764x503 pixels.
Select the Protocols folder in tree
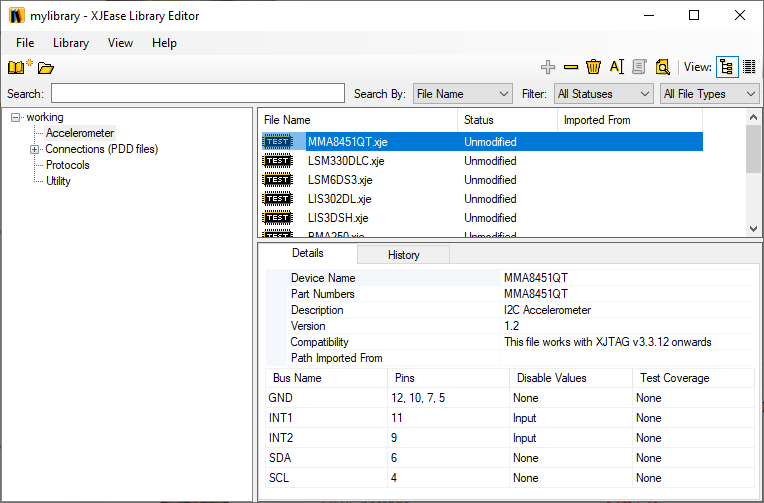pyautogui.click(x=67, y=165)
